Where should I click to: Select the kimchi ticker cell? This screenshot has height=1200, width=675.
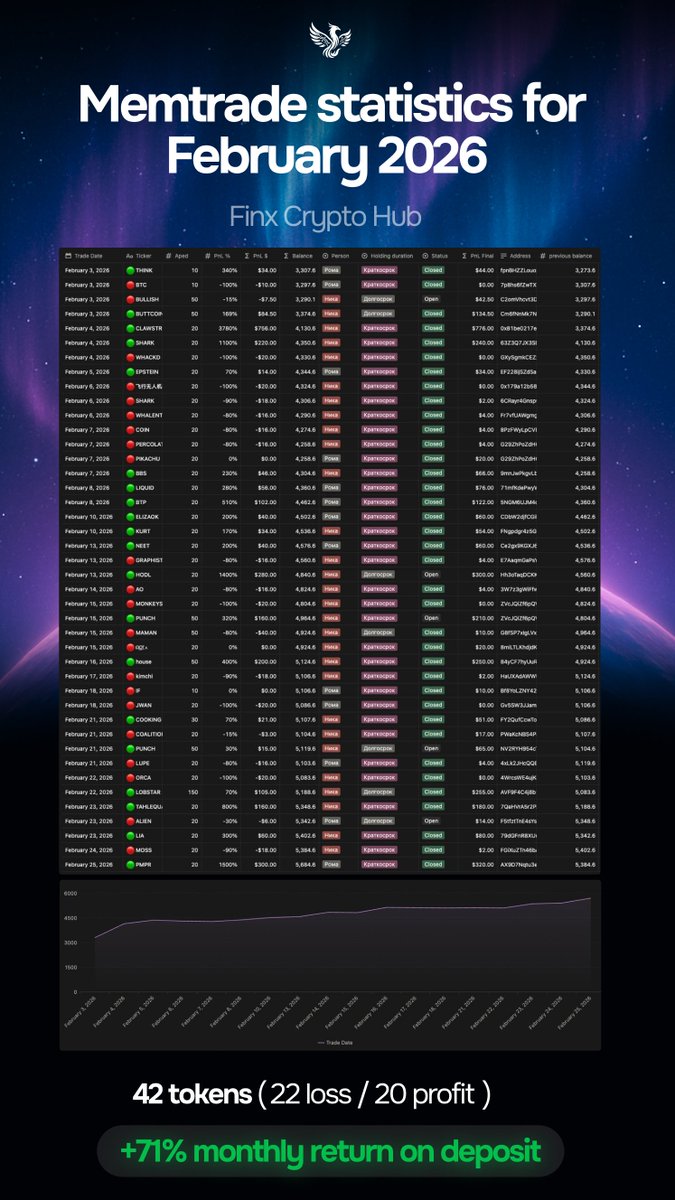click(x=142, y=677)
